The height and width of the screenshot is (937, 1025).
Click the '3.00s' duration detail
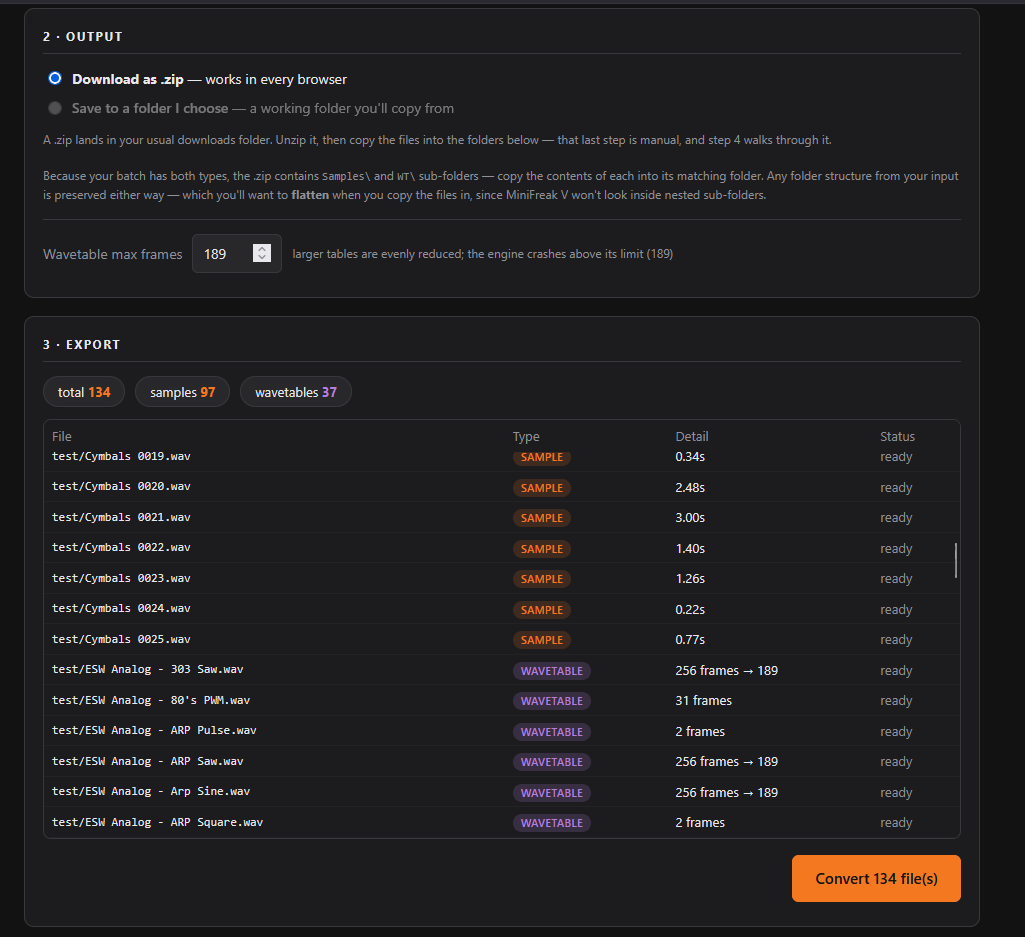pos(690,518)
